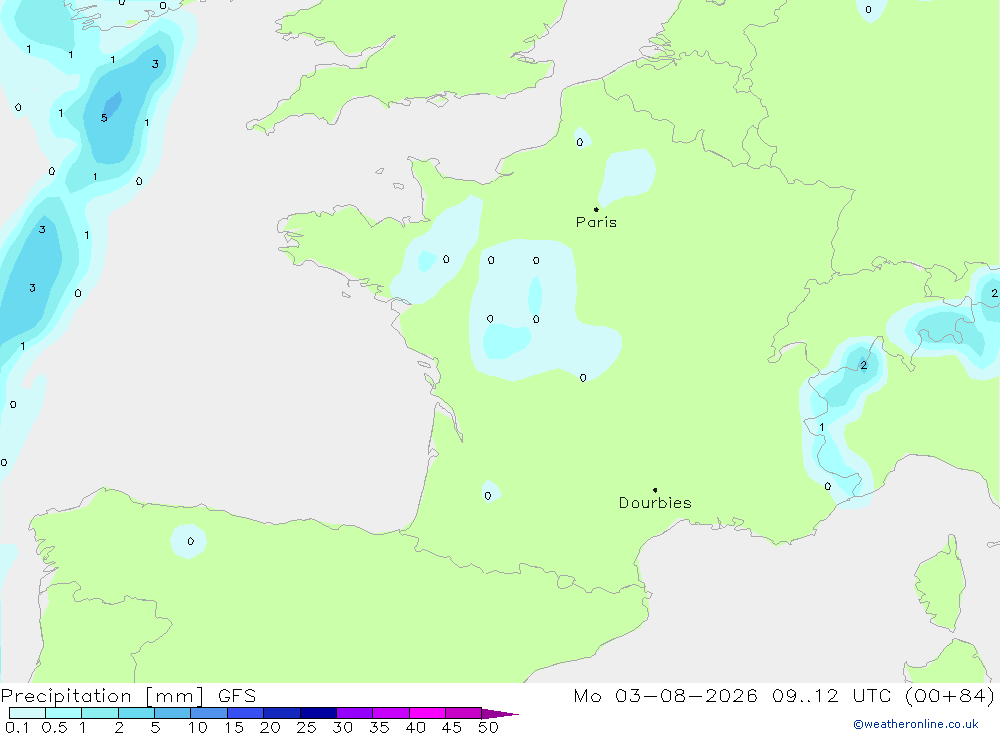Open the weatheronline.co.uk copyright link
This screenshot has width=1000, height=733.
(915, 724)
